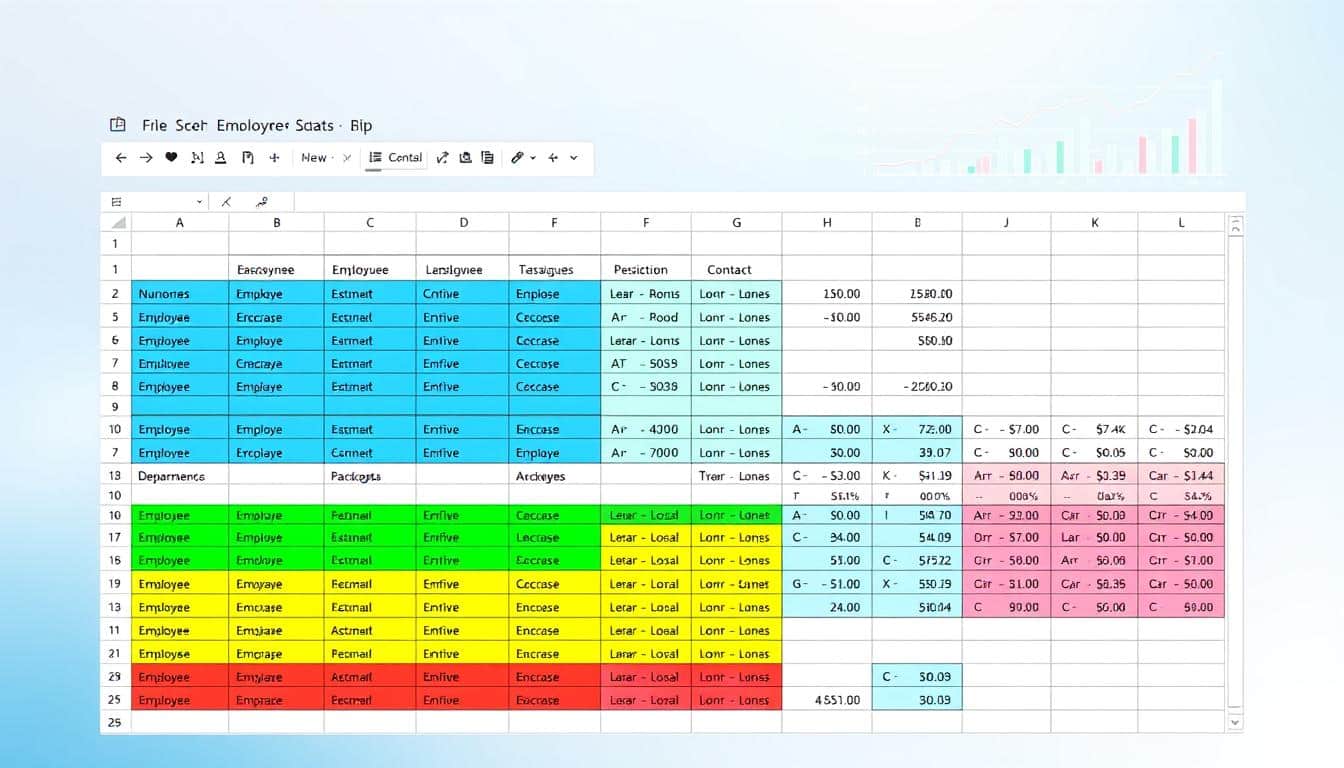Click the underlined A text icon
Screen dimensions: 1344x768
click(x=220, y=158)
